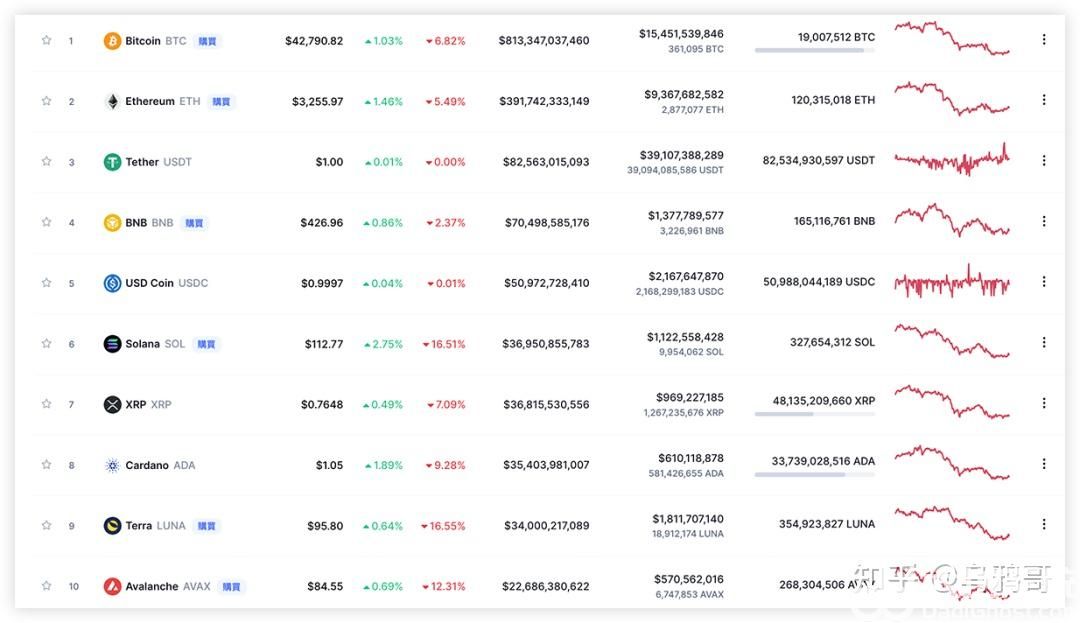The width and height of the screenshot is (1080, 623).
Task: Click the Tether green logo icon
Action: (112, 162)
